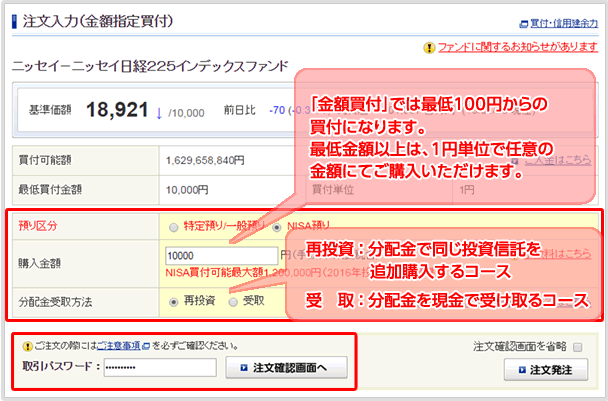Click the 購入金額 input field
Viewport: 608px width, 401px height.
pyautogui.click(x=221, y=256)
